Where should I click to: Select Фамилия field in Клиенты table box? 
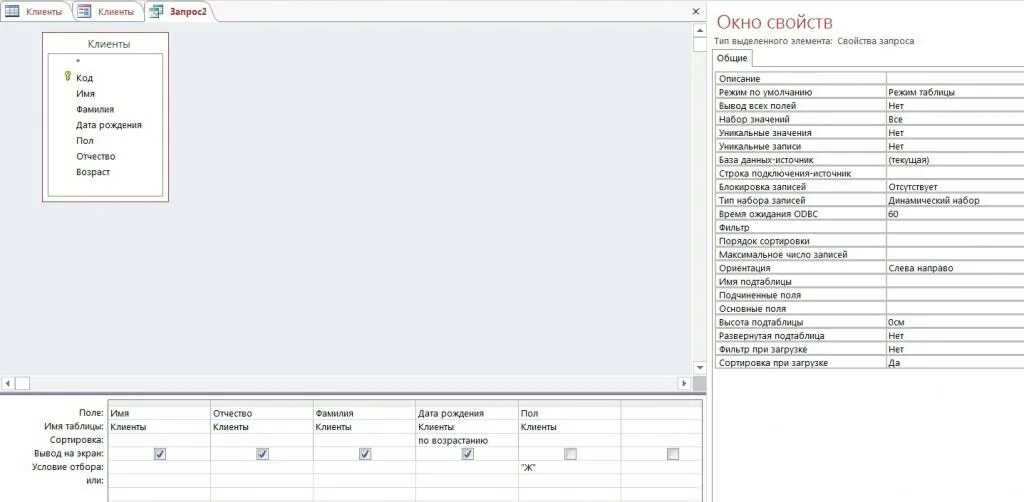tap(95, 109)
